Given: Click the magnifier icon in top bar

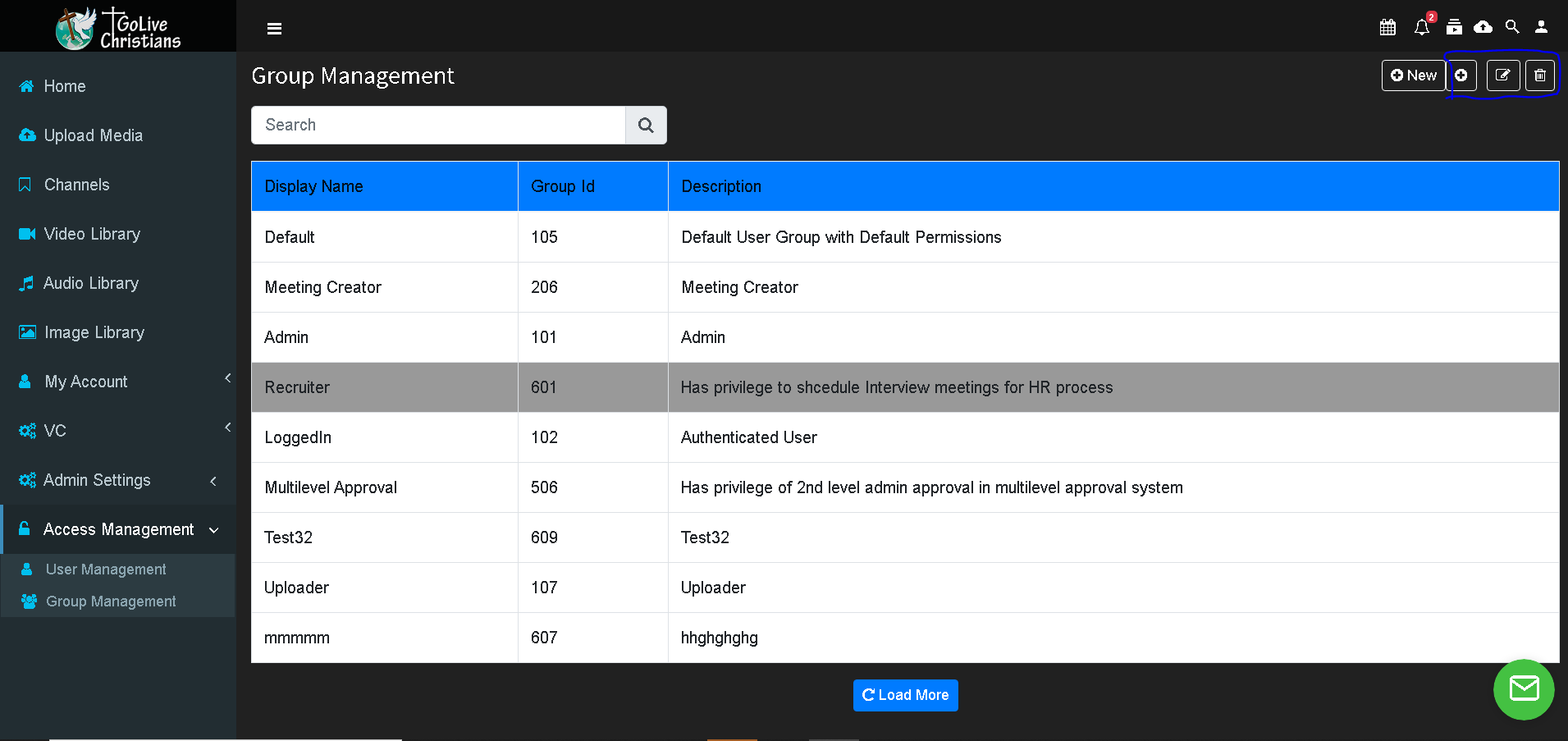Looking at the screenshot, I should pyautogui.click(x=1512, y=27).
